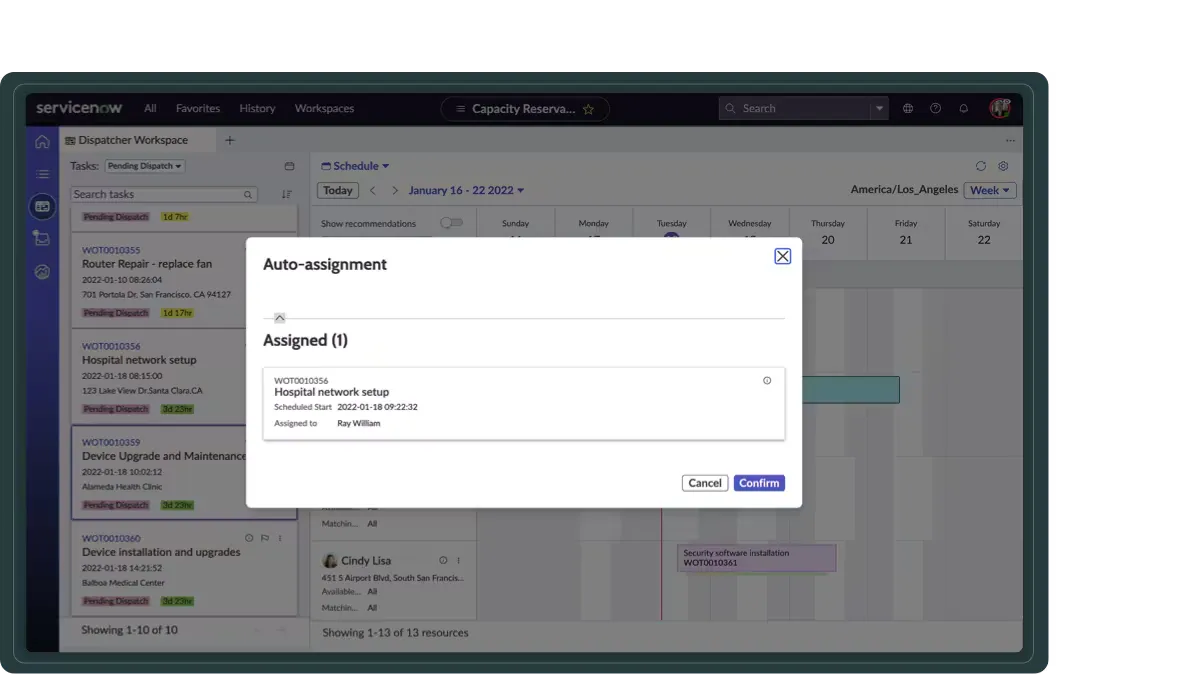Click the ServiceNow logo
This screenshot has width=1200, height=675.
pos(81,108)
